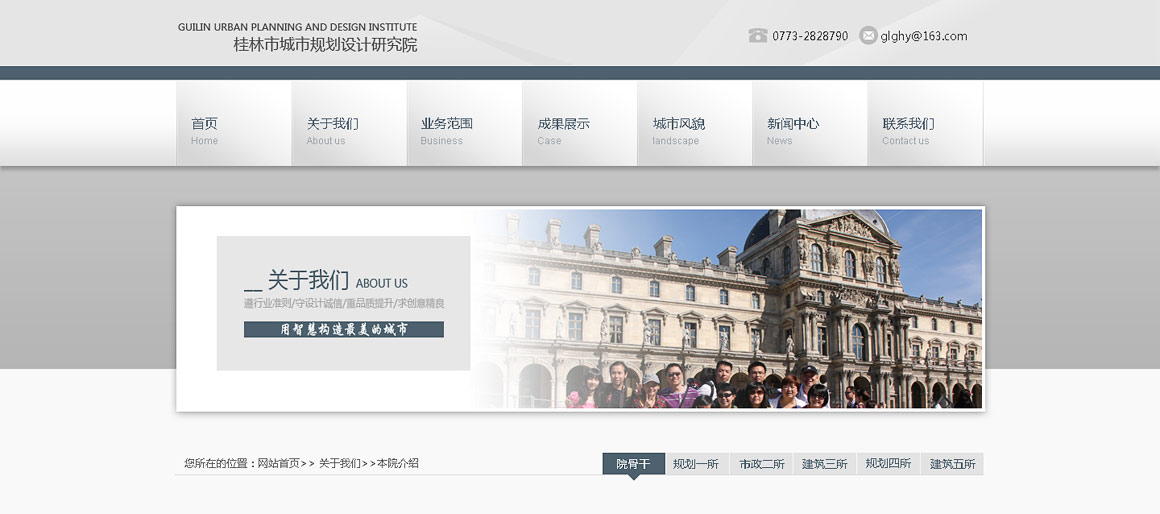Select the 规划四所 tab
This screenshot has height=514, width=1160.
click(x=888, y=464)
